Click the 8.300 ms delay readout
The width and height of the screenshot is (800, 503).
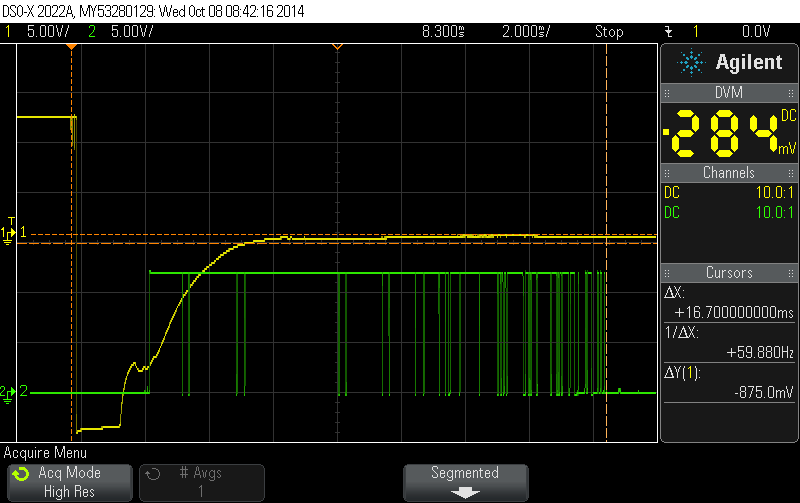pos(443,32)
